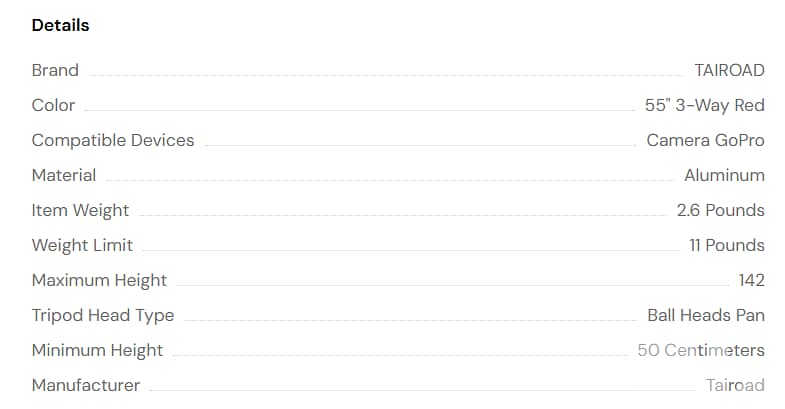Image resolution: width=785 pixels, height=409 pixels.
Task: Select the TAIROAD brand value
Action: [729, 71]
